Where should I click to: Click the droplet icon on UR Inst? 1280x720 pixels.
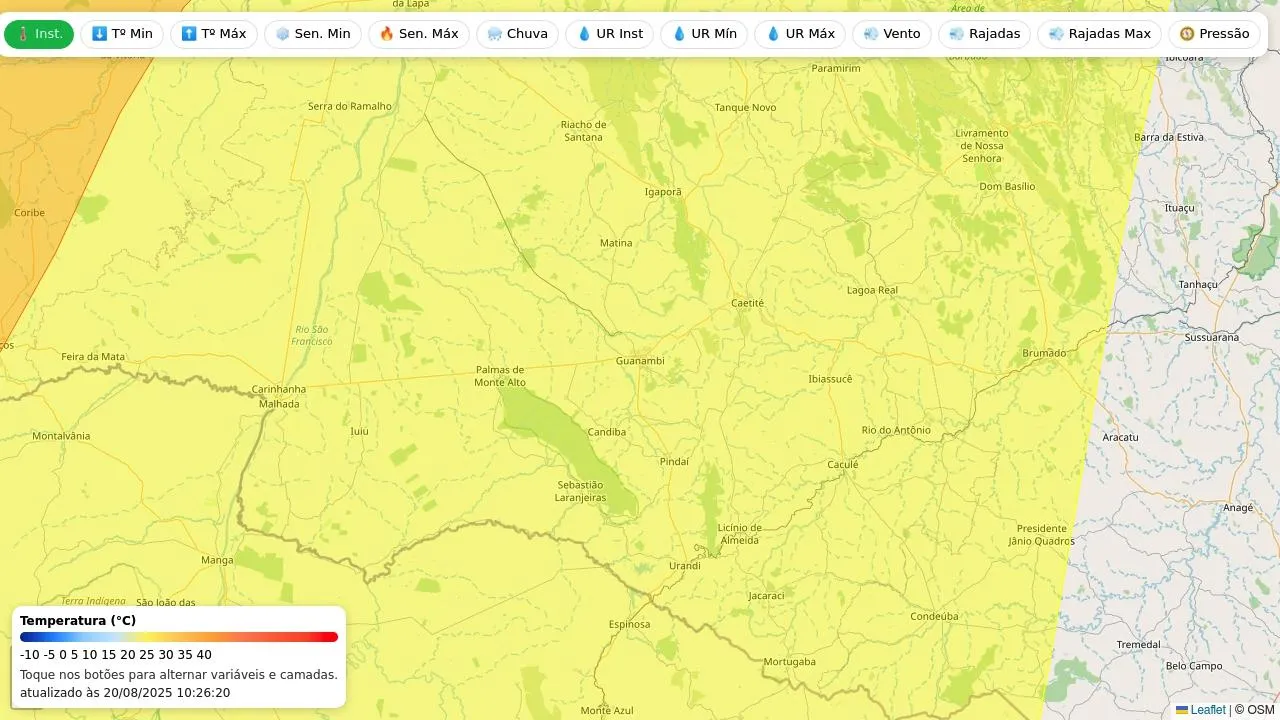point(585,34)
